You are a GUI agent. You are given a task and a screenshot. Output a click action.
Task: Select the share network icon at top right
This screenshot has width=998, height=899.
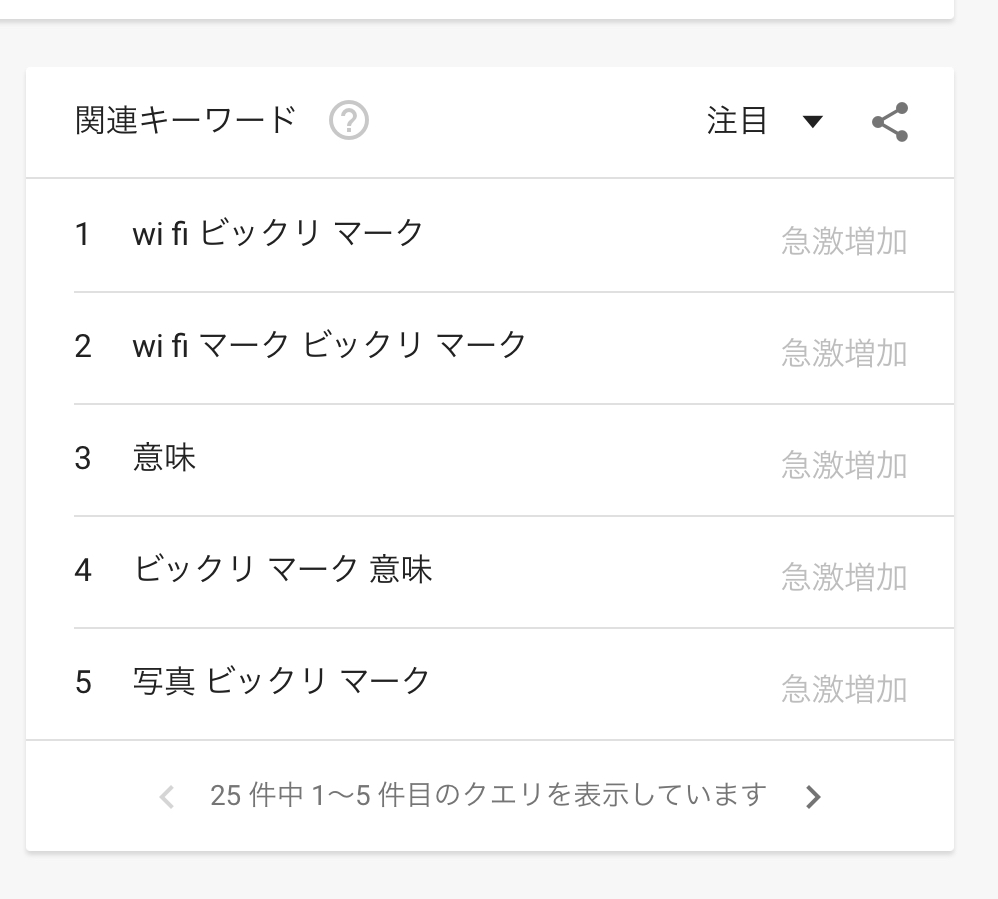[888, 122]
